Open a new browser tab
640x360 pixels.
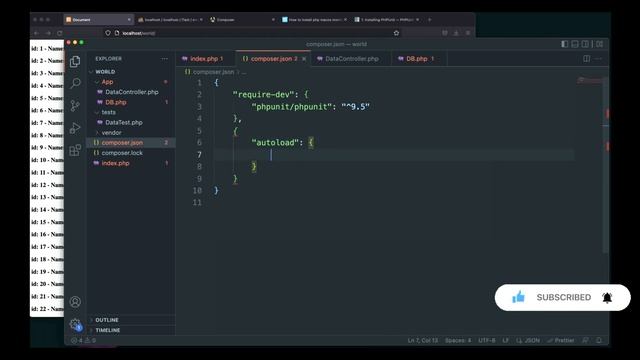point(429,20)
